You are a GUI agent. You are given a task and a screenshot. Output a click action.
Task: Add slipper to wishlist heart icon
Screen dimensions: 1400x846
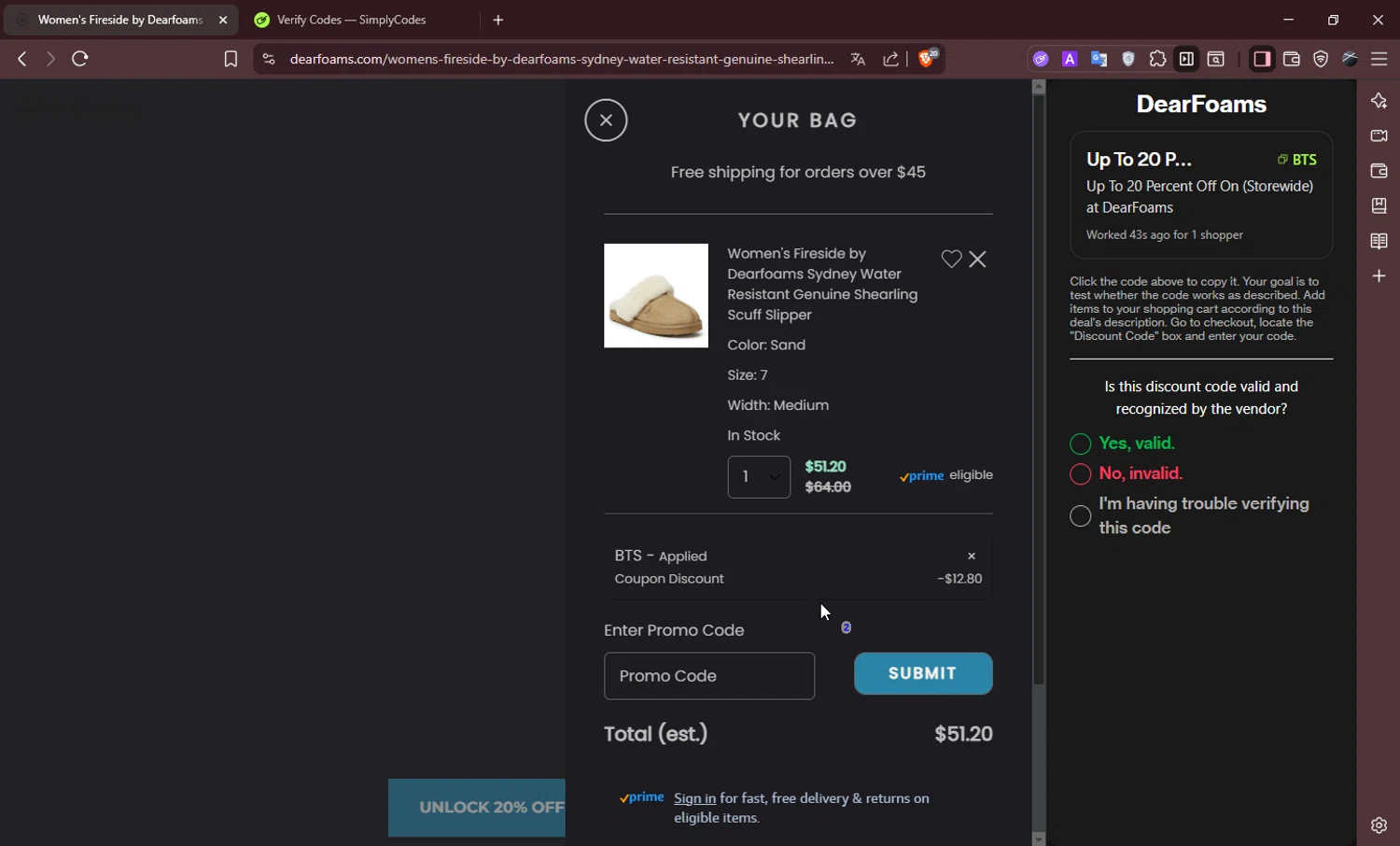click(951, 260)
